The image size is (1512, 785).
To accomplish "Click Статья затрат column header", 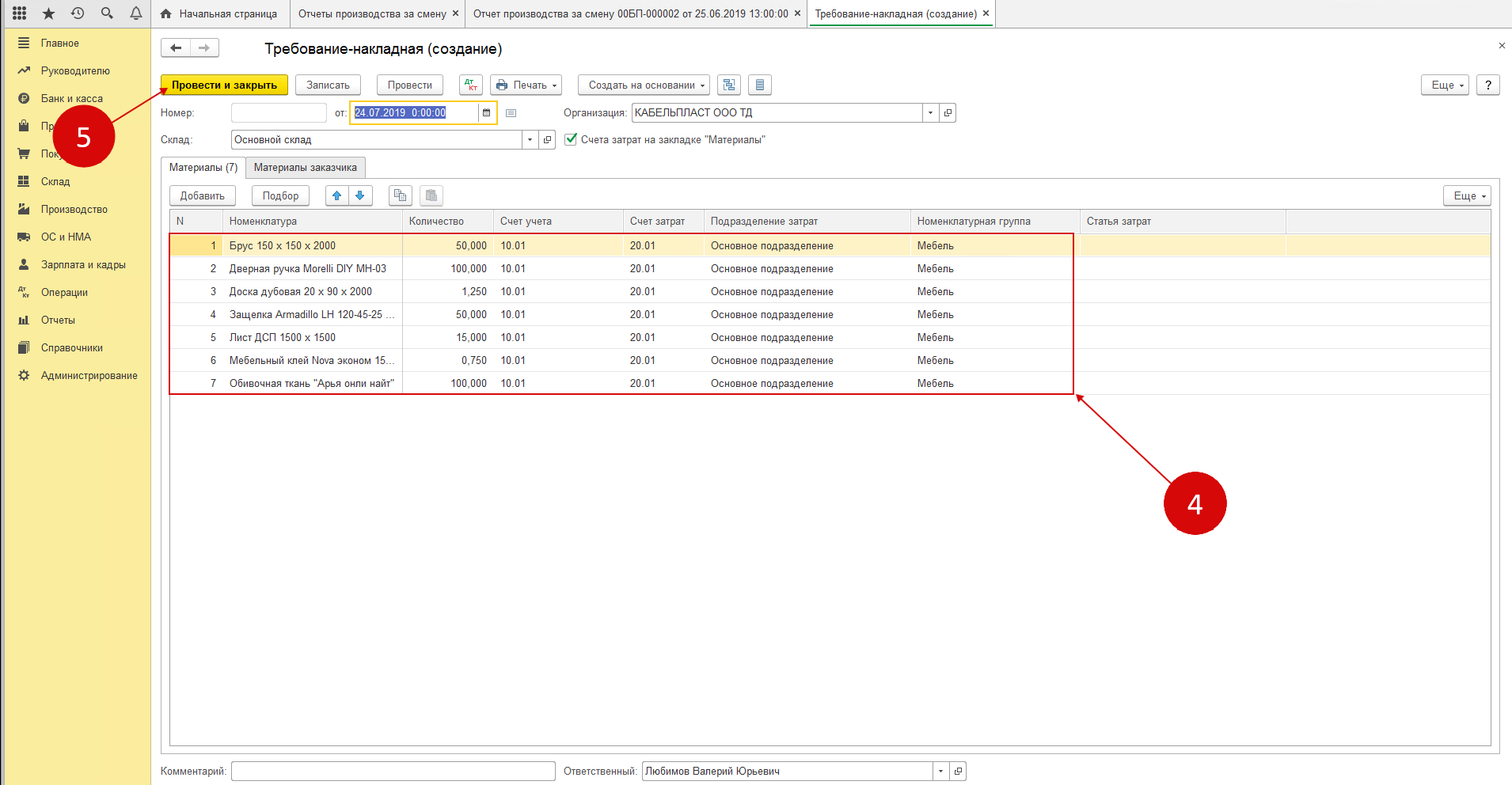I will [x=1183, y=221].
